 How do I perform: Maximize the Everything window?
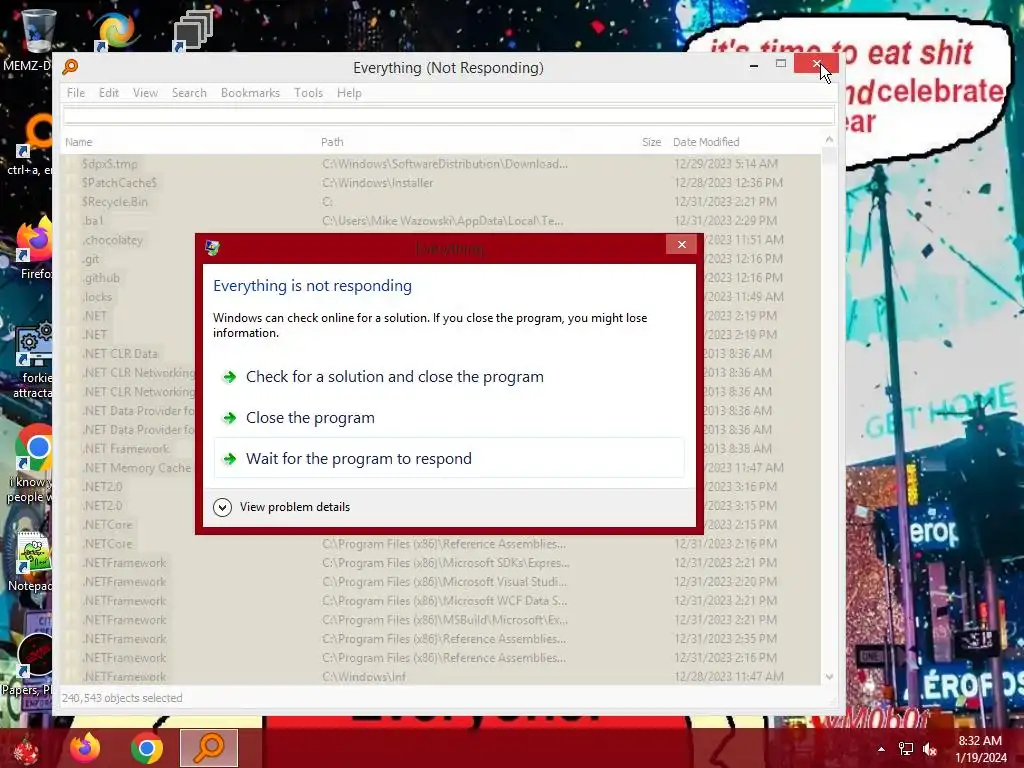tap(780, 64)
